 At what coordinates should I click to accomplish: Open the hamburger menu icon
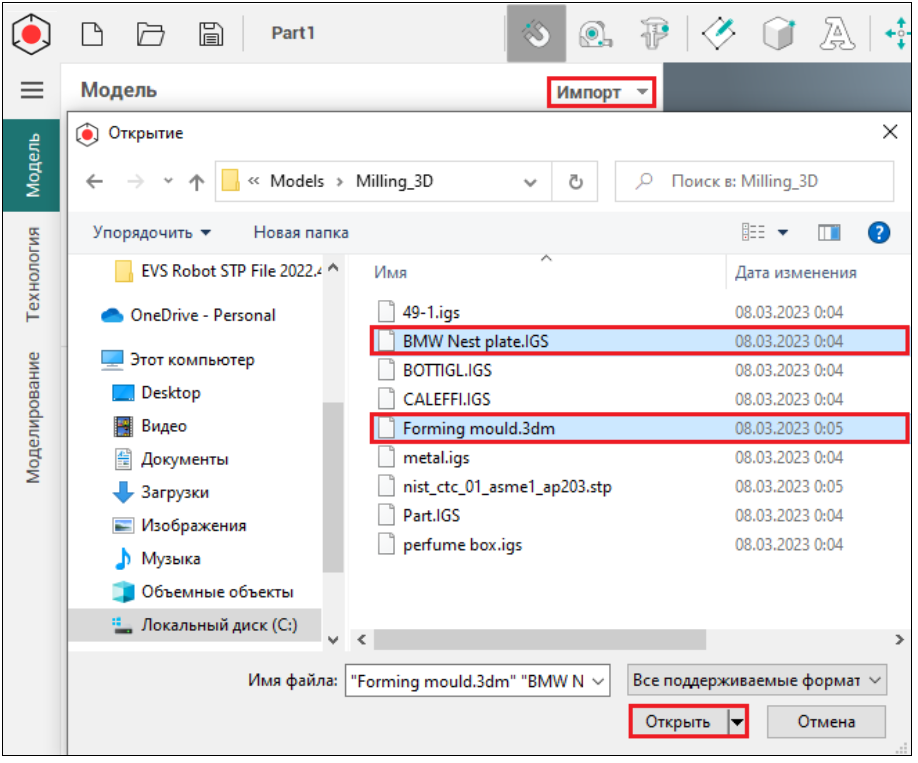(32, 90)
